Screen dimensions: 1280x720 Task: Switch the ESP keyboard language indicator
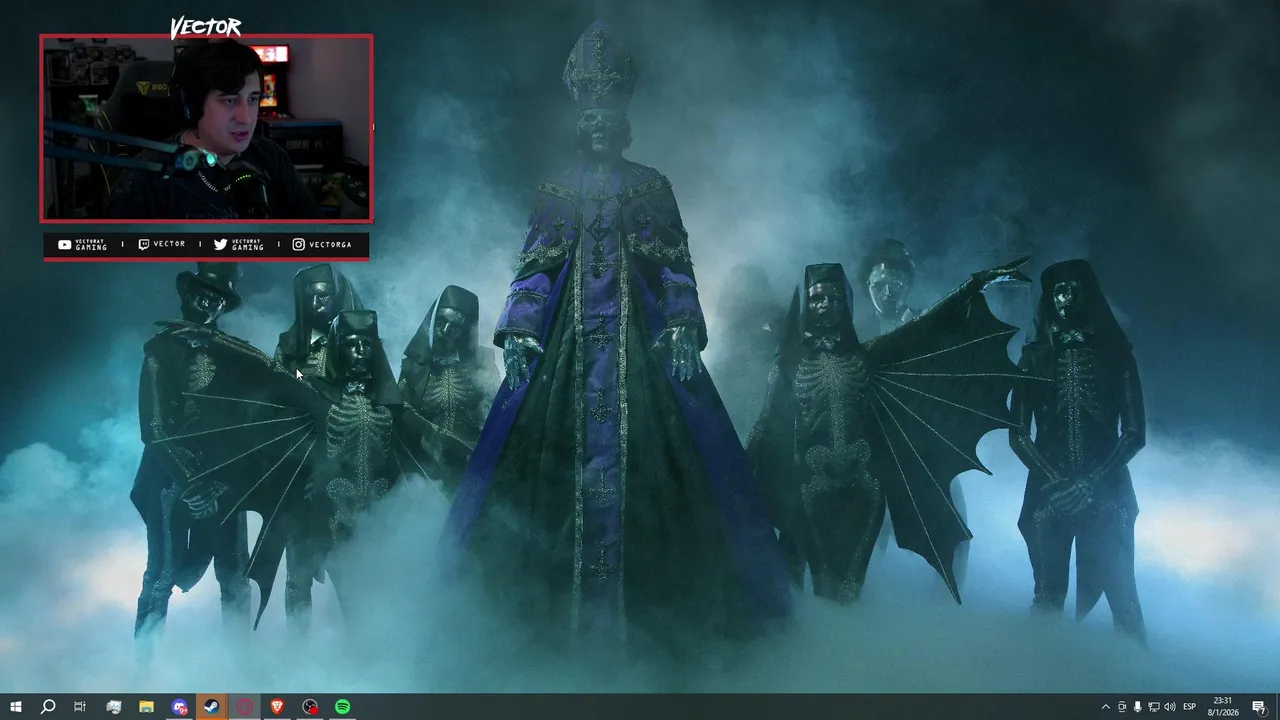(x=1190, y=707)
